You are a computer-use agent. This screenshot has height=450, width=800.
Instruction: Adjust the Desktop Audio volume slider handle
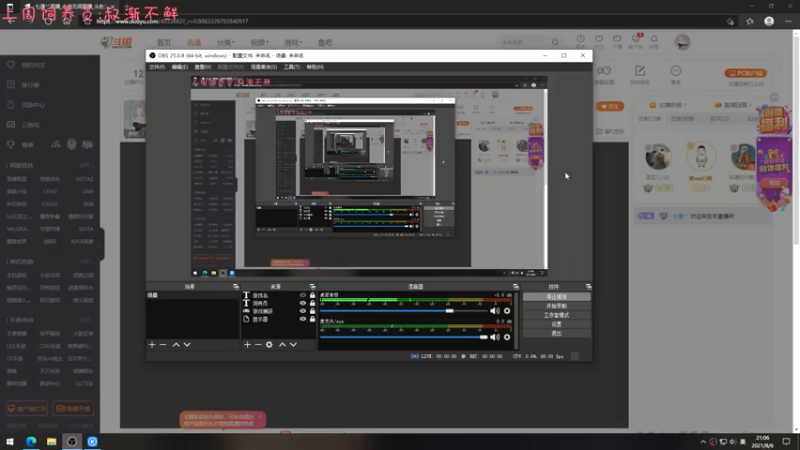point(449,311)
